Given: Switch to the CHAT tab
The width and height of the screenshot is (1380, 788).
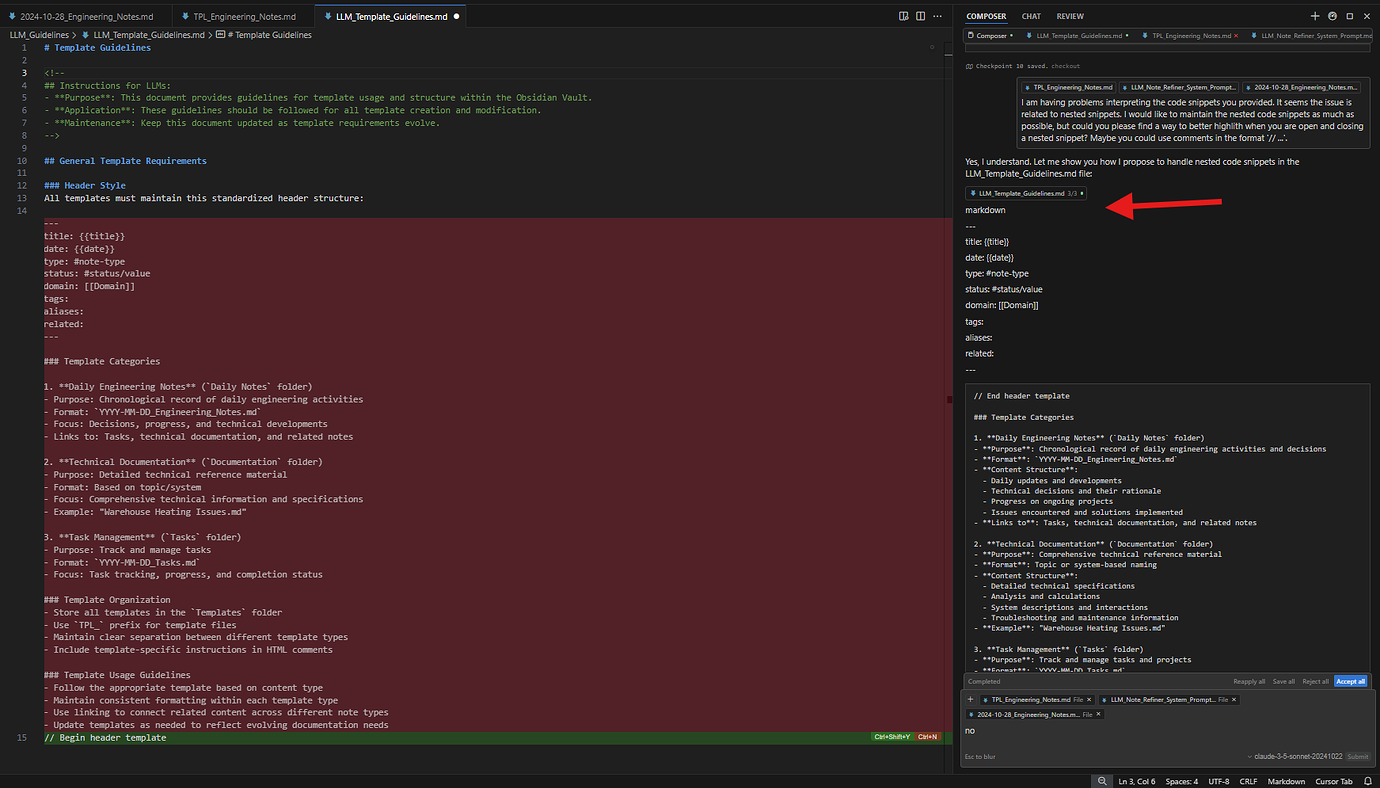Looking at the screenshot, I should (x=1030, y=15).
